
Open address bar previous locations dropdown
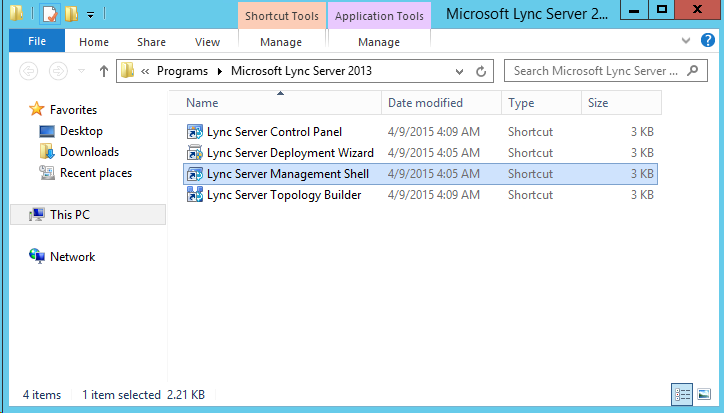pyautogui.click(x=459, y=72)
